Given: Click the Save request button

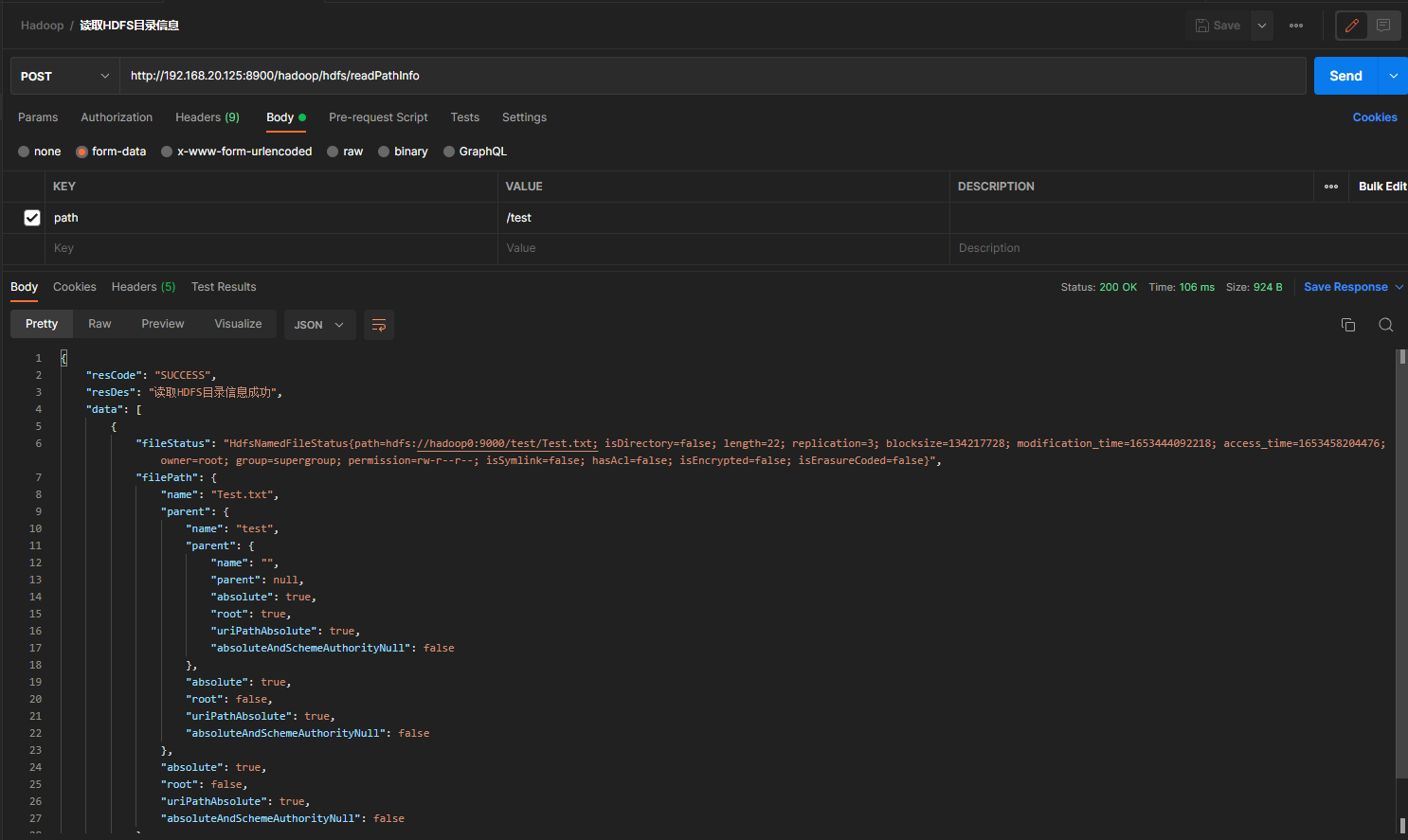Looking at the screenshot, I should click(x=1218, y=26).
